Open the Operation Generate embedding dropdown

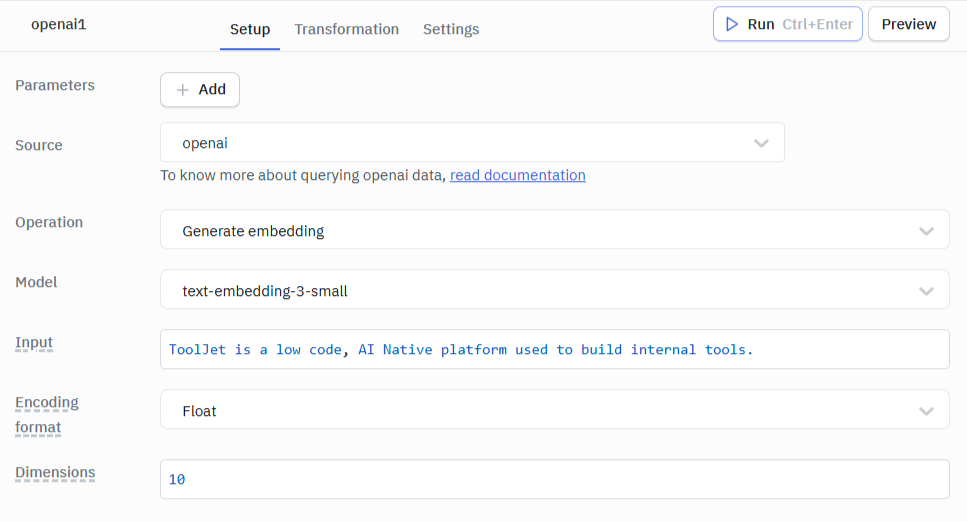[554, 230]
